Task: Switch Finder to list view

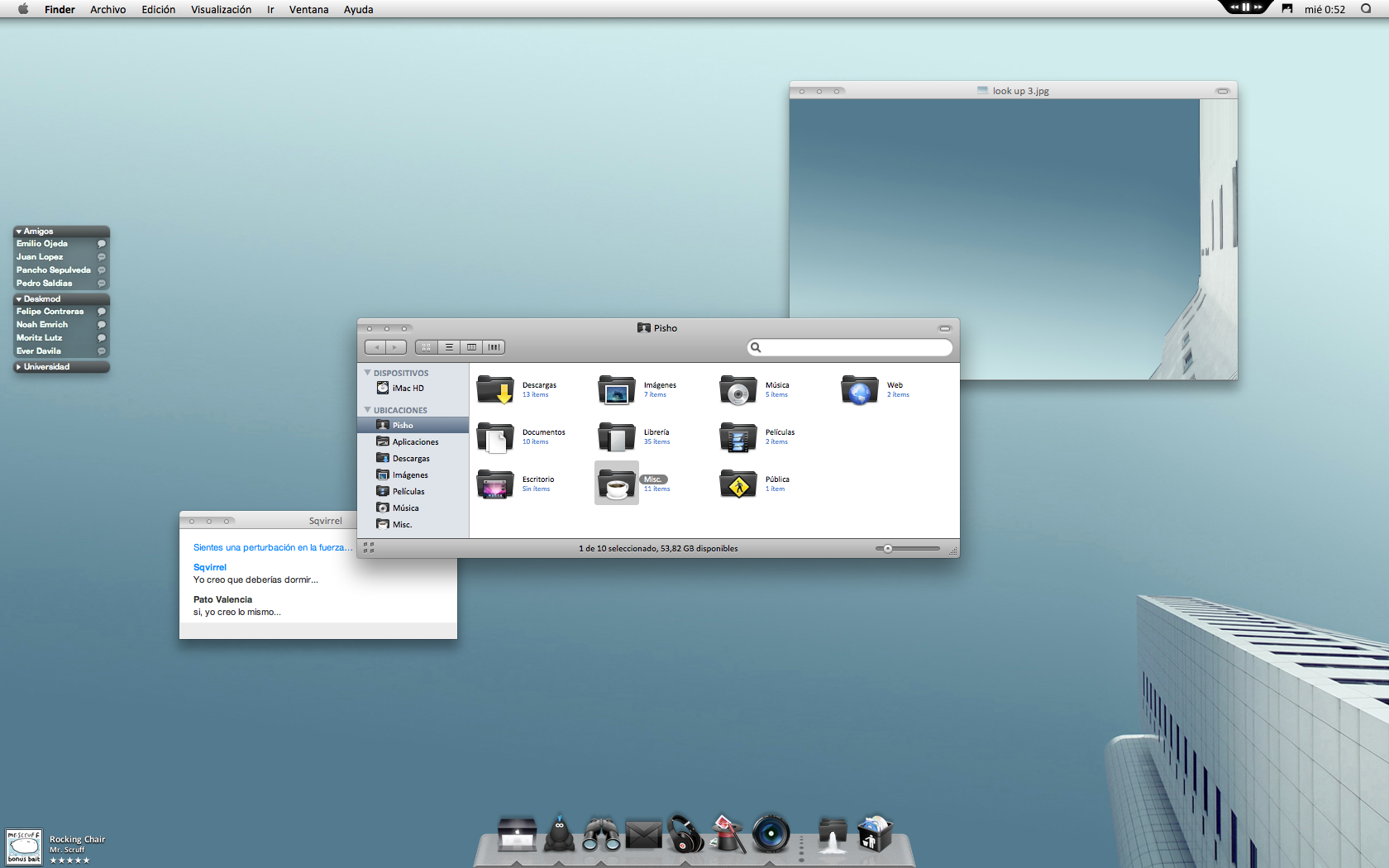Action: coord(449,347)
